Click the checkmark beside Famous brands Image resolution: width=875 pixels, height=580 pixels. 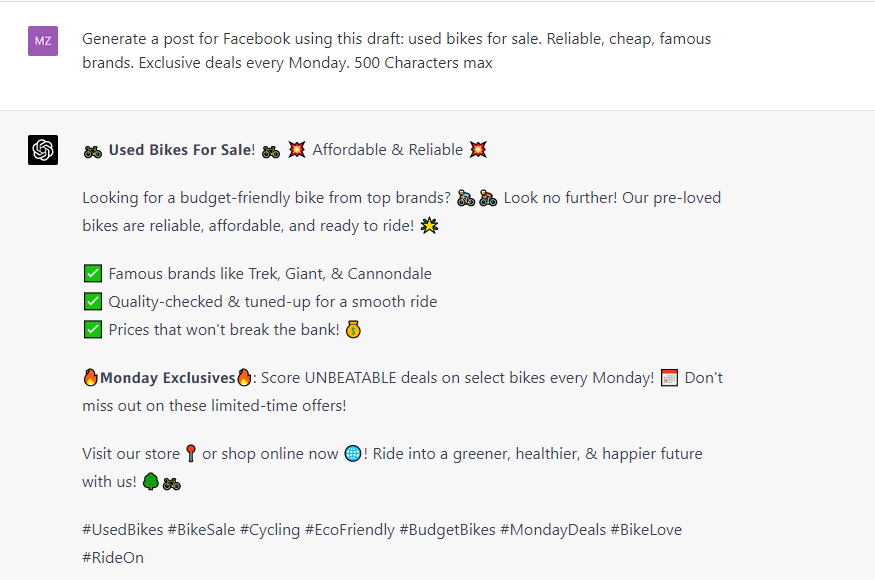(x=93, y=274)
